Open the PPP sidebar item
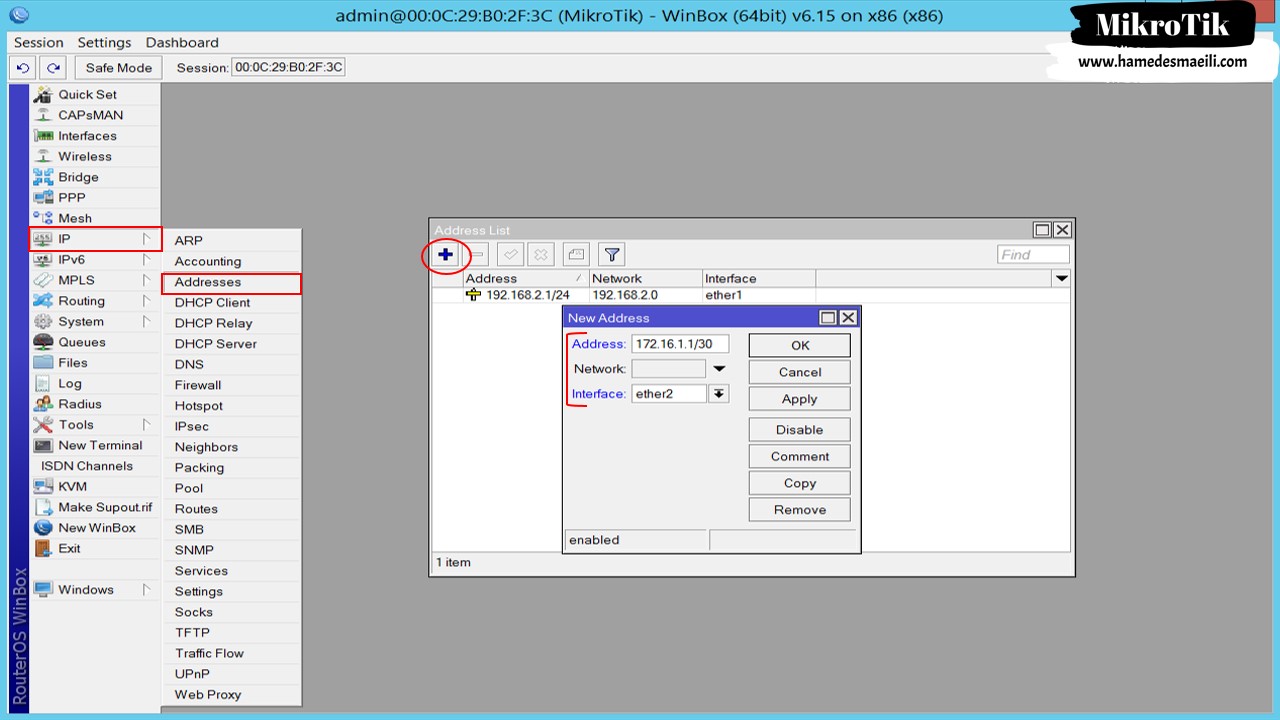The width and height of the screenshot is (1280, 720). (x=94, y=197)
